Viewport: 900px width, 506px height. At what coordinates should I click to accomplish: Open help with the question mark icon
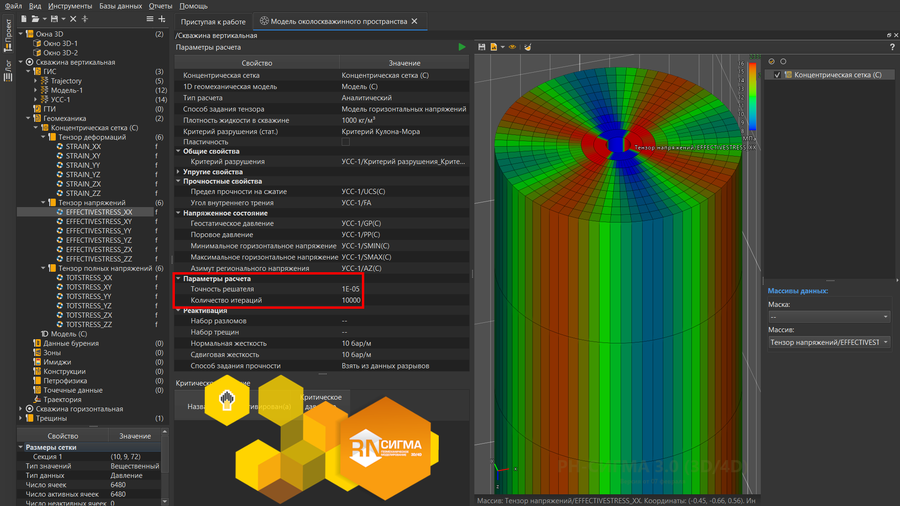(891, 47)
